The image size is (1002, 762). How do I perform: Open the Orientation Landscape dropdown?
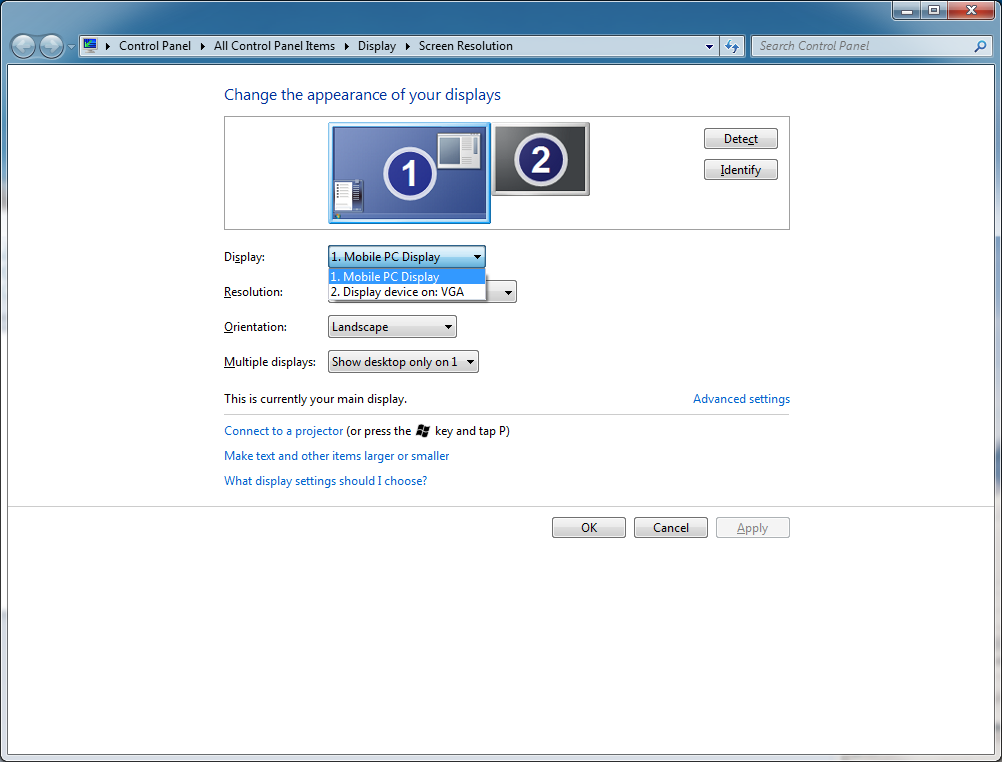[392, 327]
